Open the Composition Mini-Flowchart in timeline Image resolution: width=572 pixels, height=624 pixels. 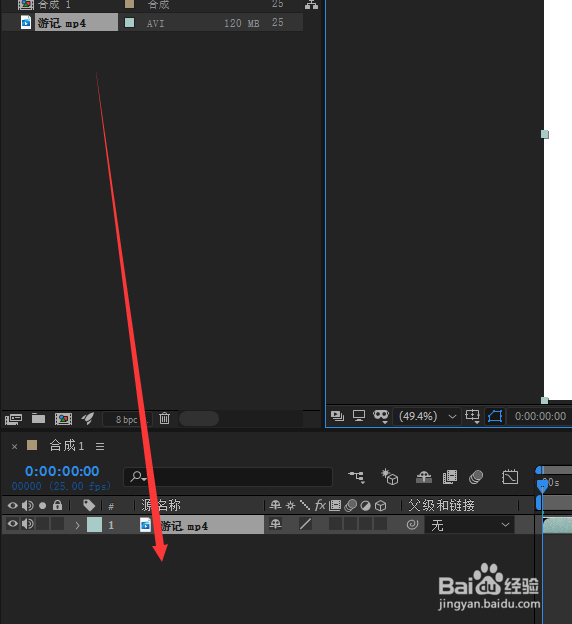356,477
